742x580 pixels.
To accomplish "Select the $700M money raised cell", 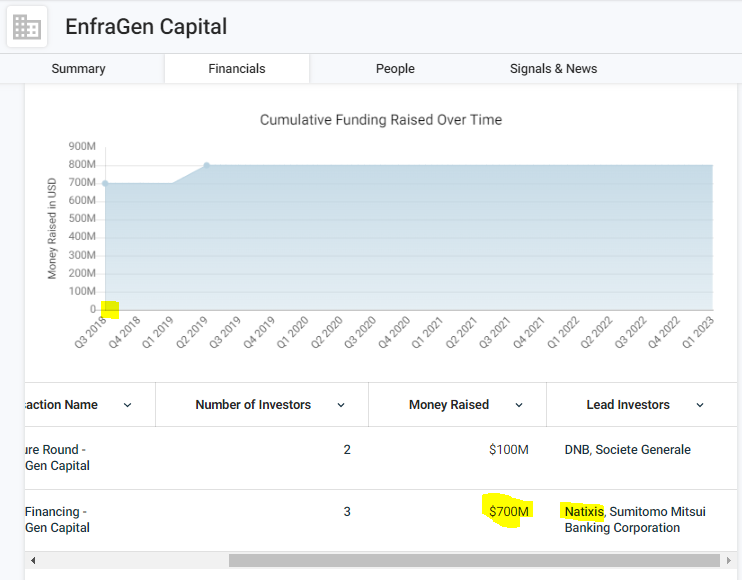I will tap(509, 511).
